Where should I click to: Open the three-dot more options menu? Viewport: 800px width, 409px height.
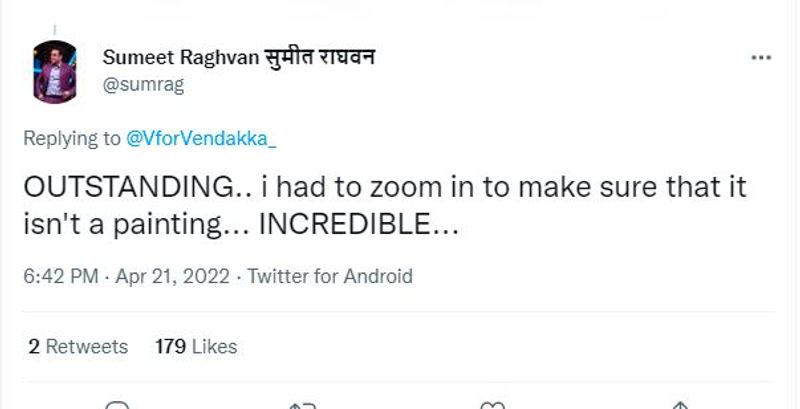[761, 59]
